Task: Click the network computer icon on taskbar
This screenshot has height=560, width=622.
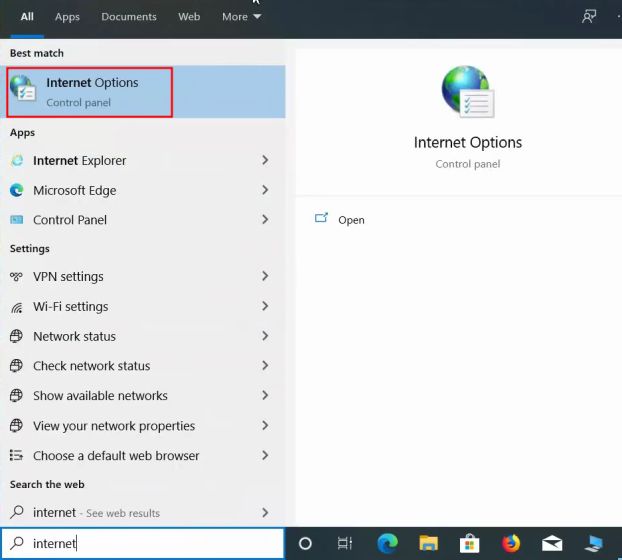Action: (x=594, y=544)
